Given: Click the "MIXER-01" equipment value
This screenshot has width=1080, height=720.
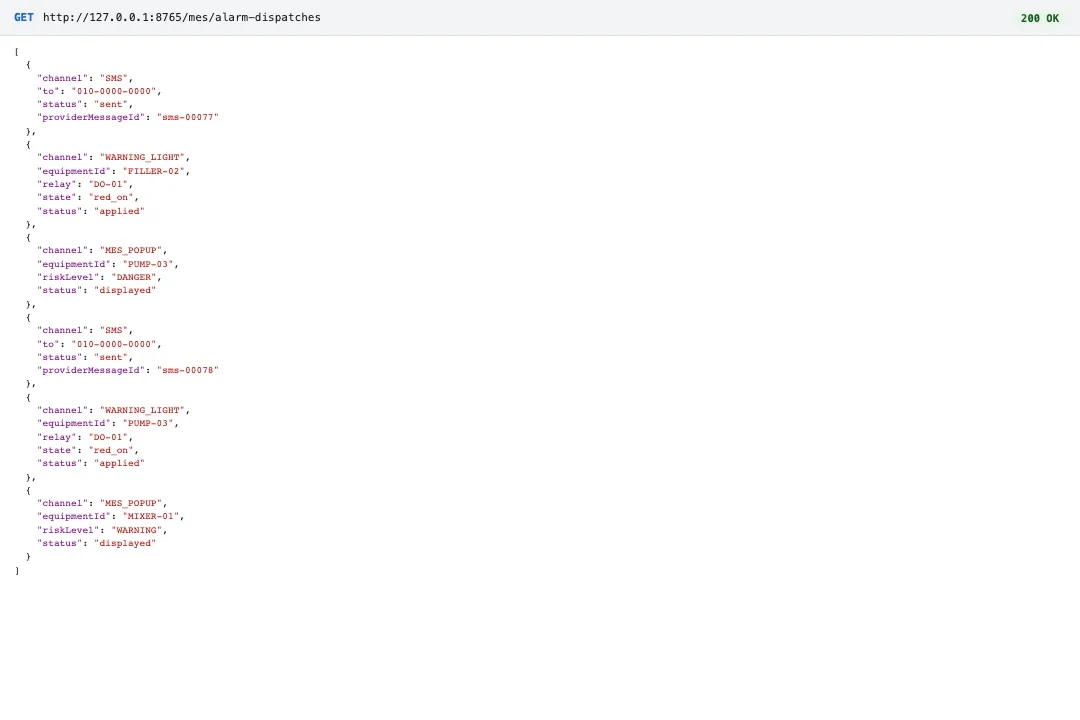Looking at the screenshot, I should coord(151,516).
